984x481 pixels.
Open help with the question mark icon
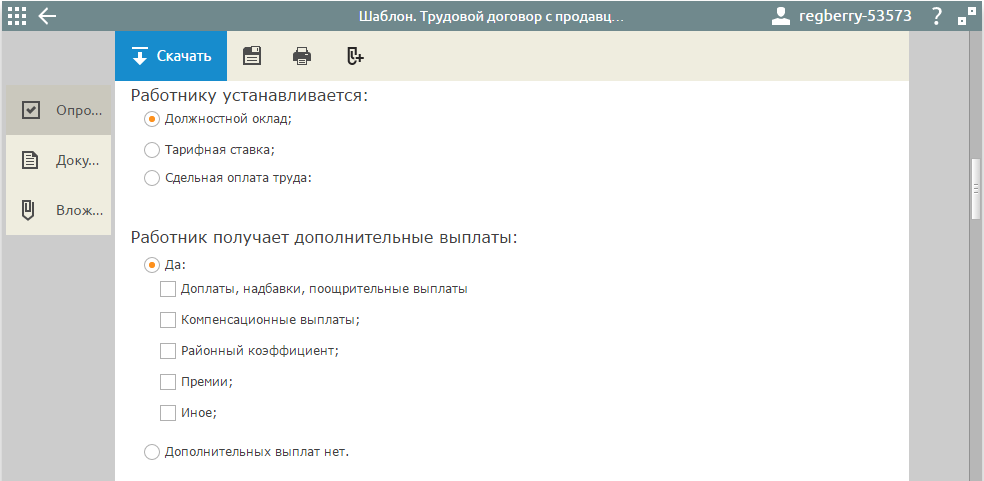pos(936,16)
